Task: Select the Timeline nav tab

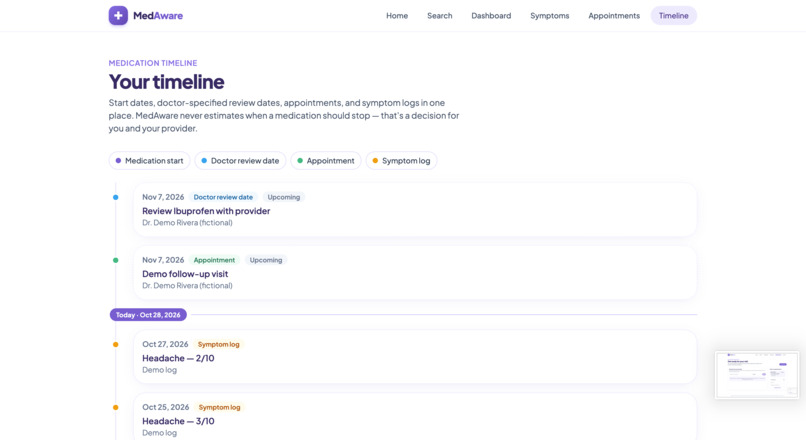Action: pyautogui.click(x=673, y=15)
